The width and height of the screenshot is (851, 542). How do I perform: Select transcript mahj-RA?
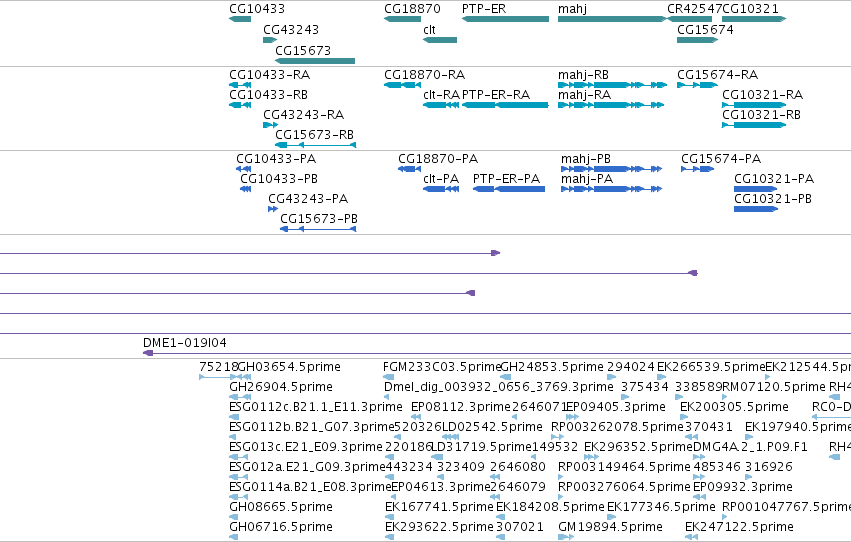pyautogui.click(x=611, y=105)
